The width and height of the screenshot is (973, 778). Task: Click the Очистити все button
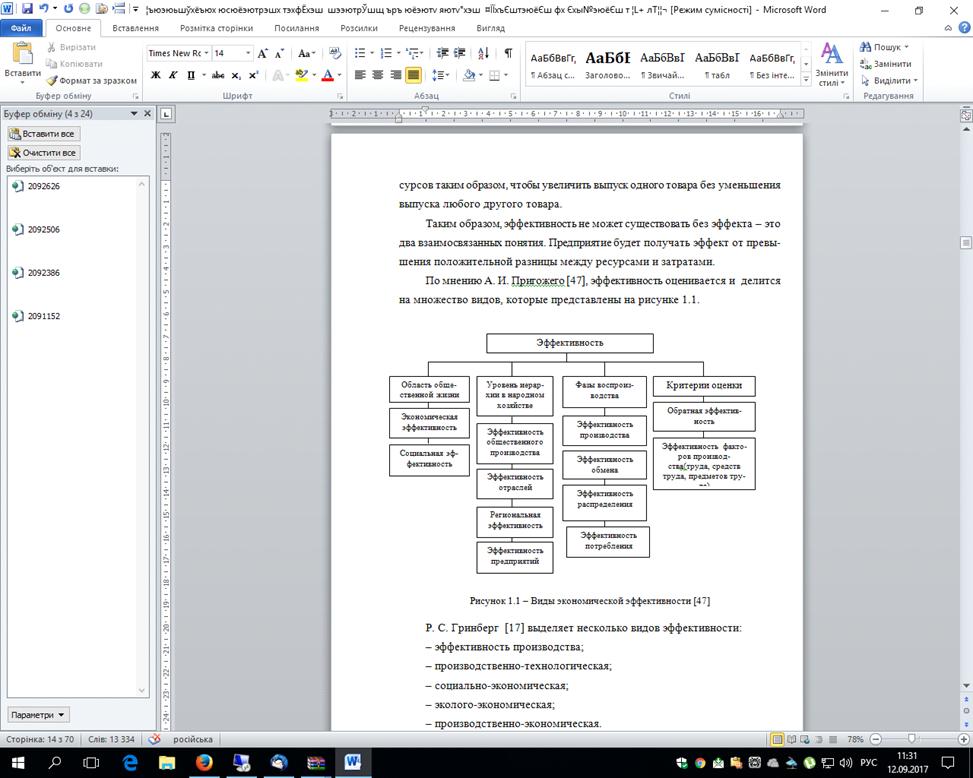coord(43,153)
